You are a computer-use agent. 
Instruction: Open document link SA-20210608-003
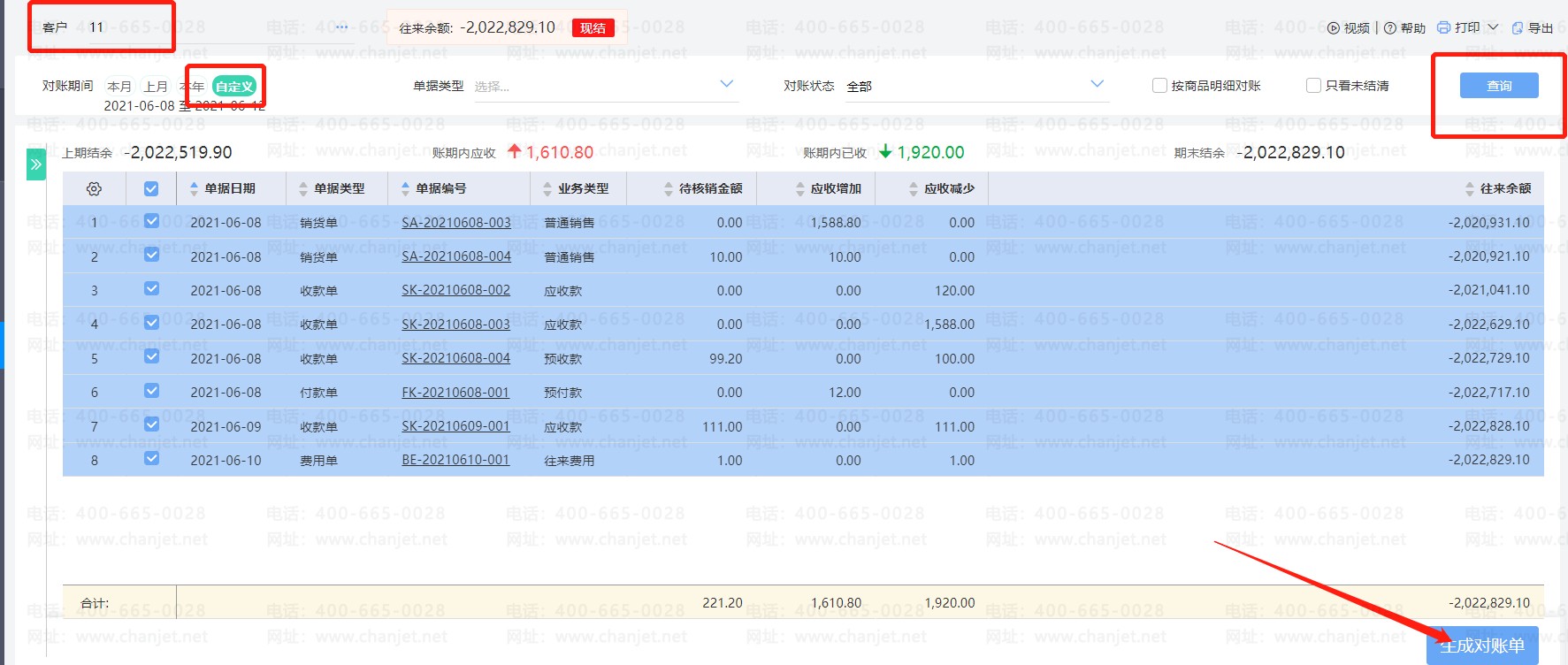click(456, 223)
